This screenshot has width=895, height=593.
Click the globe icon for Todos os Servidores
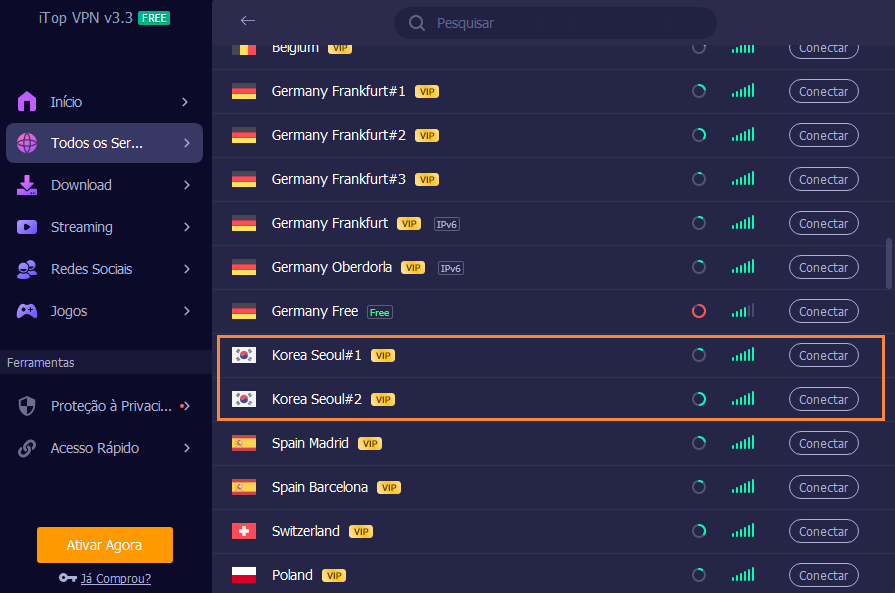[x=27, y=143]
